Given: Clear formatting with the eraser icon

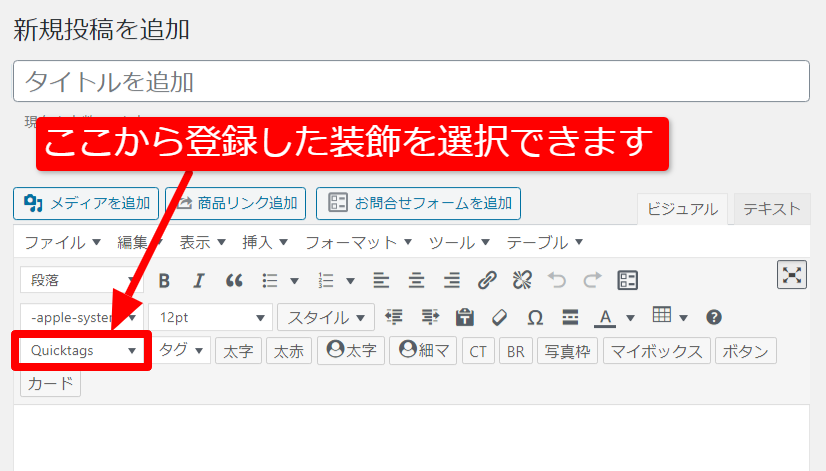Looking at the screenshot, I should (x=499, y=317).
